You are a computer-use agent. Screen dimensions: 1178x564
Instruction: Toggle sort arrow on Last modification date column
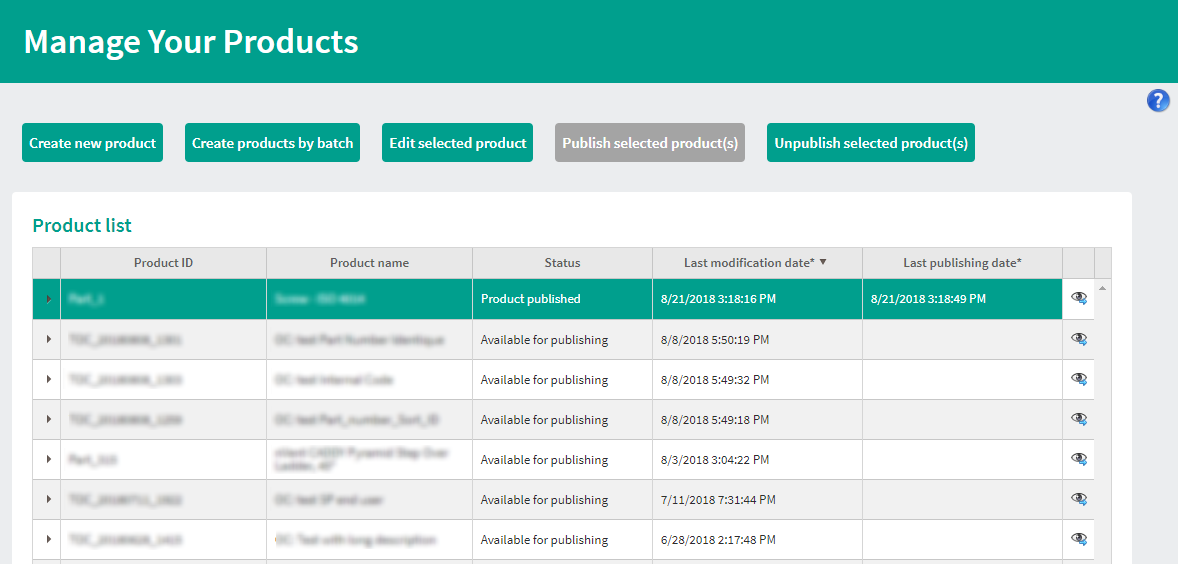pyautogui.click(x=823, y=262)
